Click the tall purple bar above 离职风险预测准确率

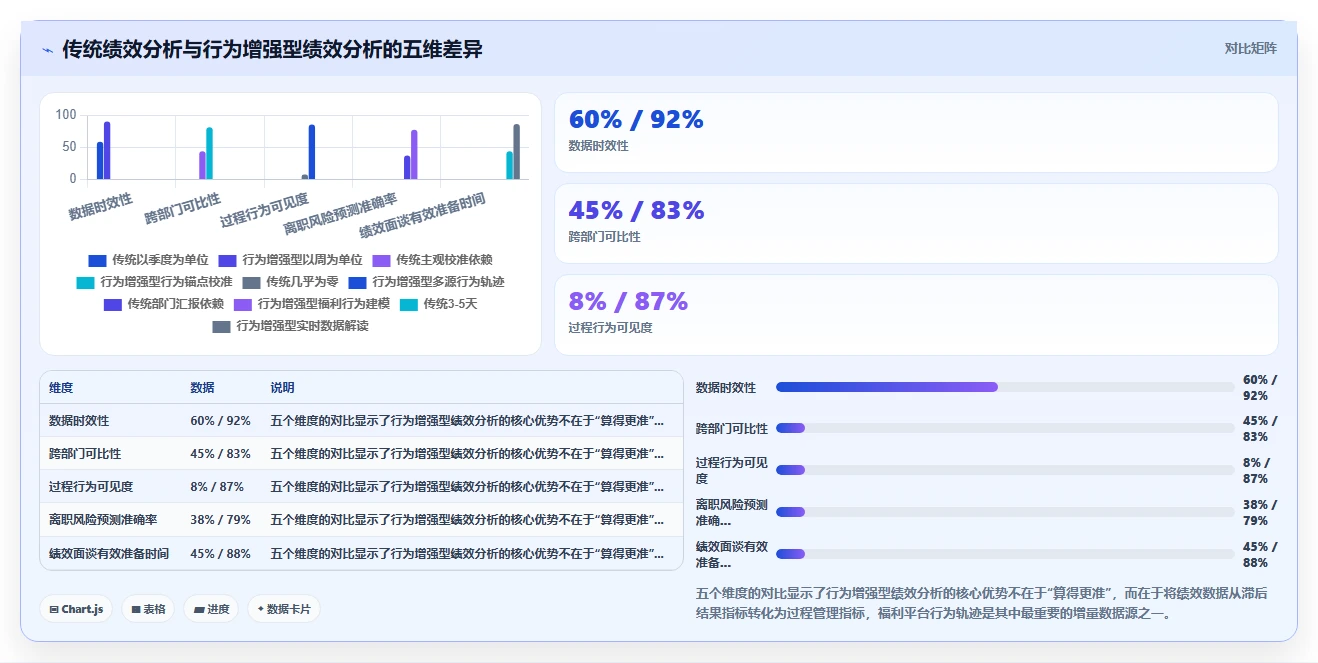414,154
